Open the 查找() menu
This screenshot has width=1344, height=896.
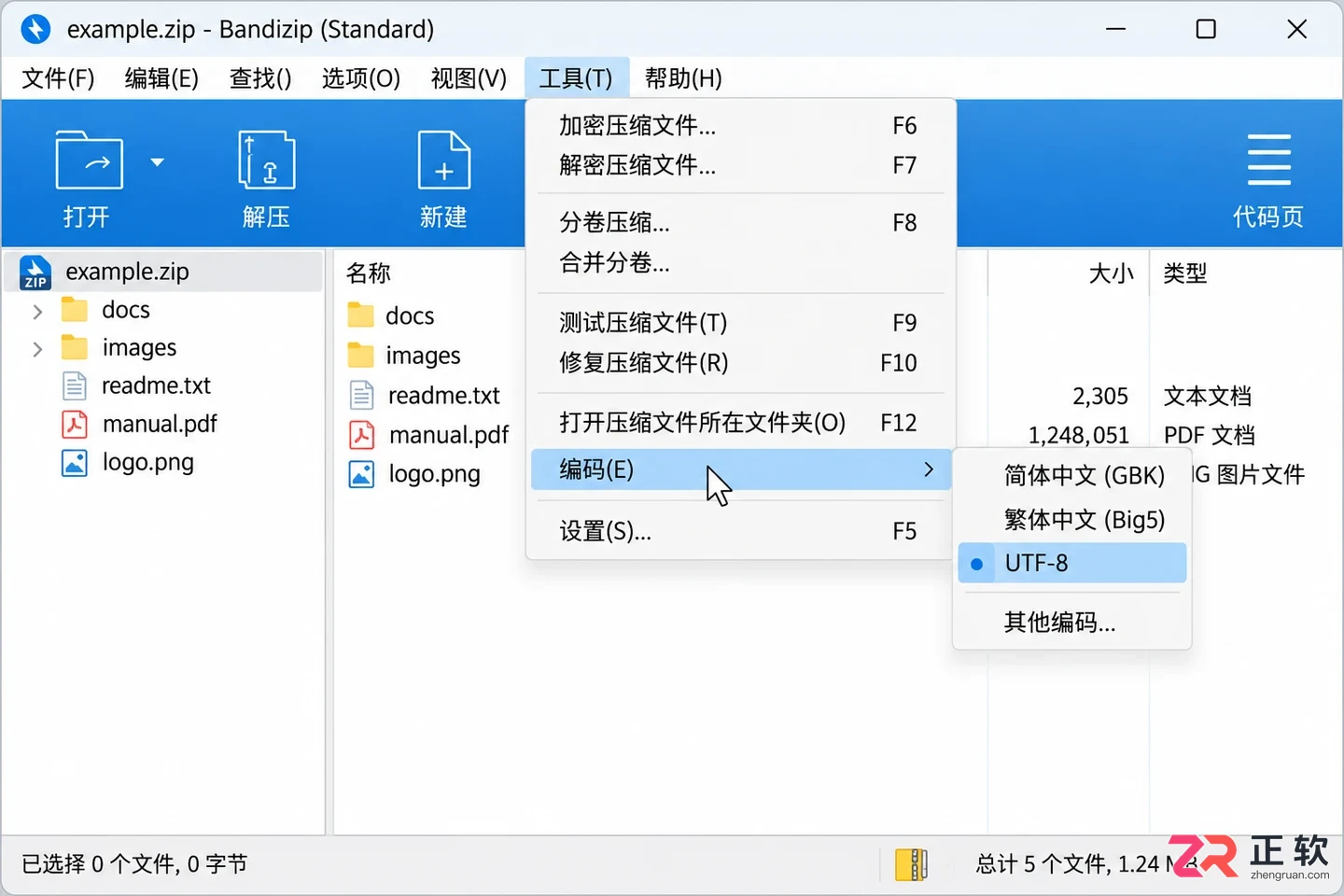click(260, 78)
